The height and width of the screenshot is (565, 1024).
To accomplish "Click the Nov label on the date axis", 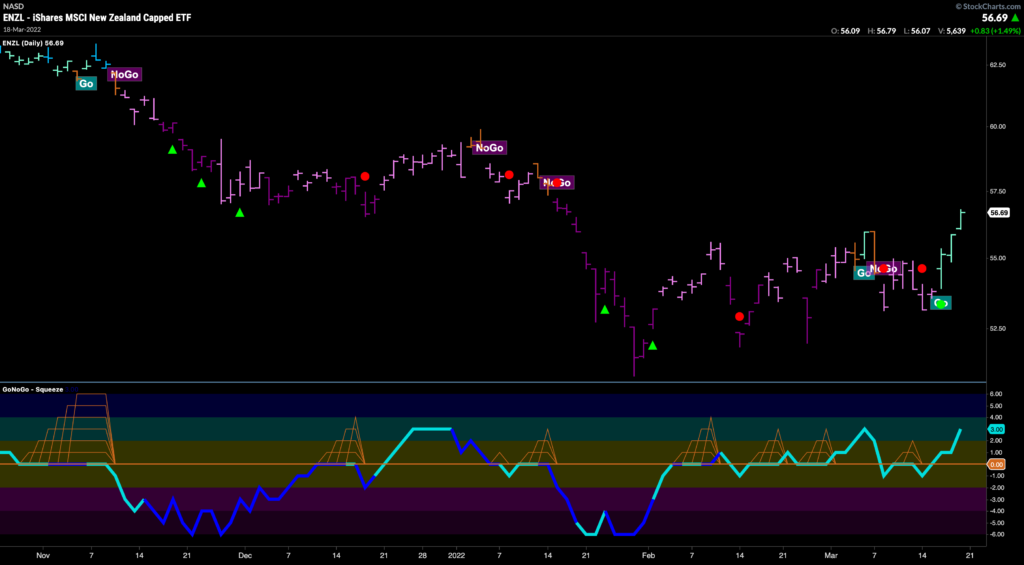I will (43, 556).
